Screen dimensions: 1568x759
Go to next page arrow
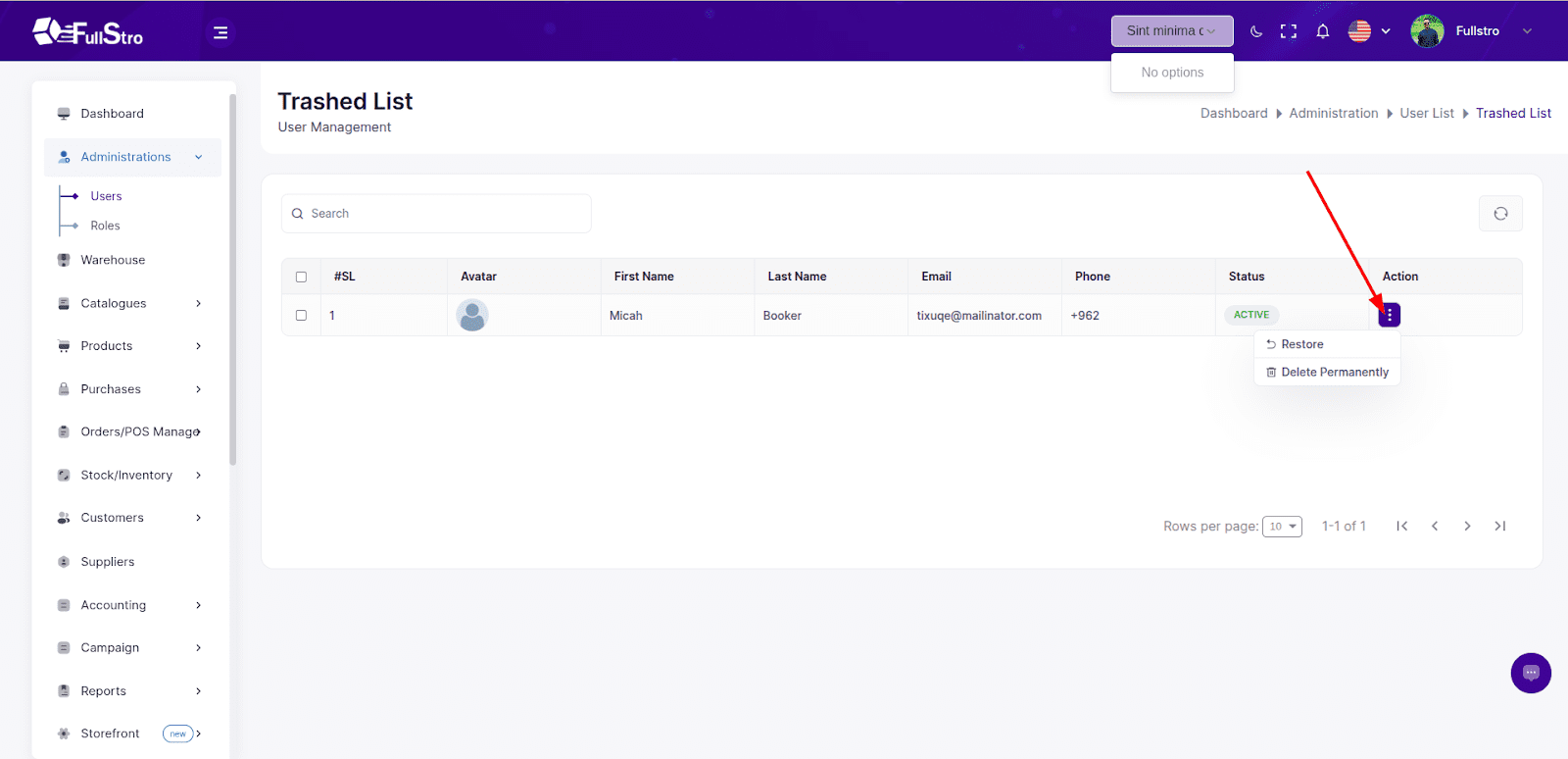click(x=1467, y=527)
